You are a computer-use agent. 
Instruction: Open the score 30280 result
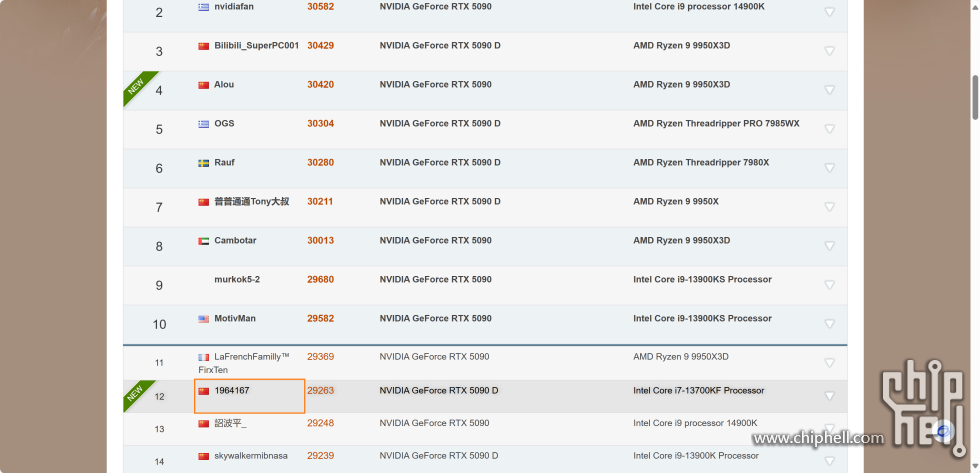tap(321, 162)
